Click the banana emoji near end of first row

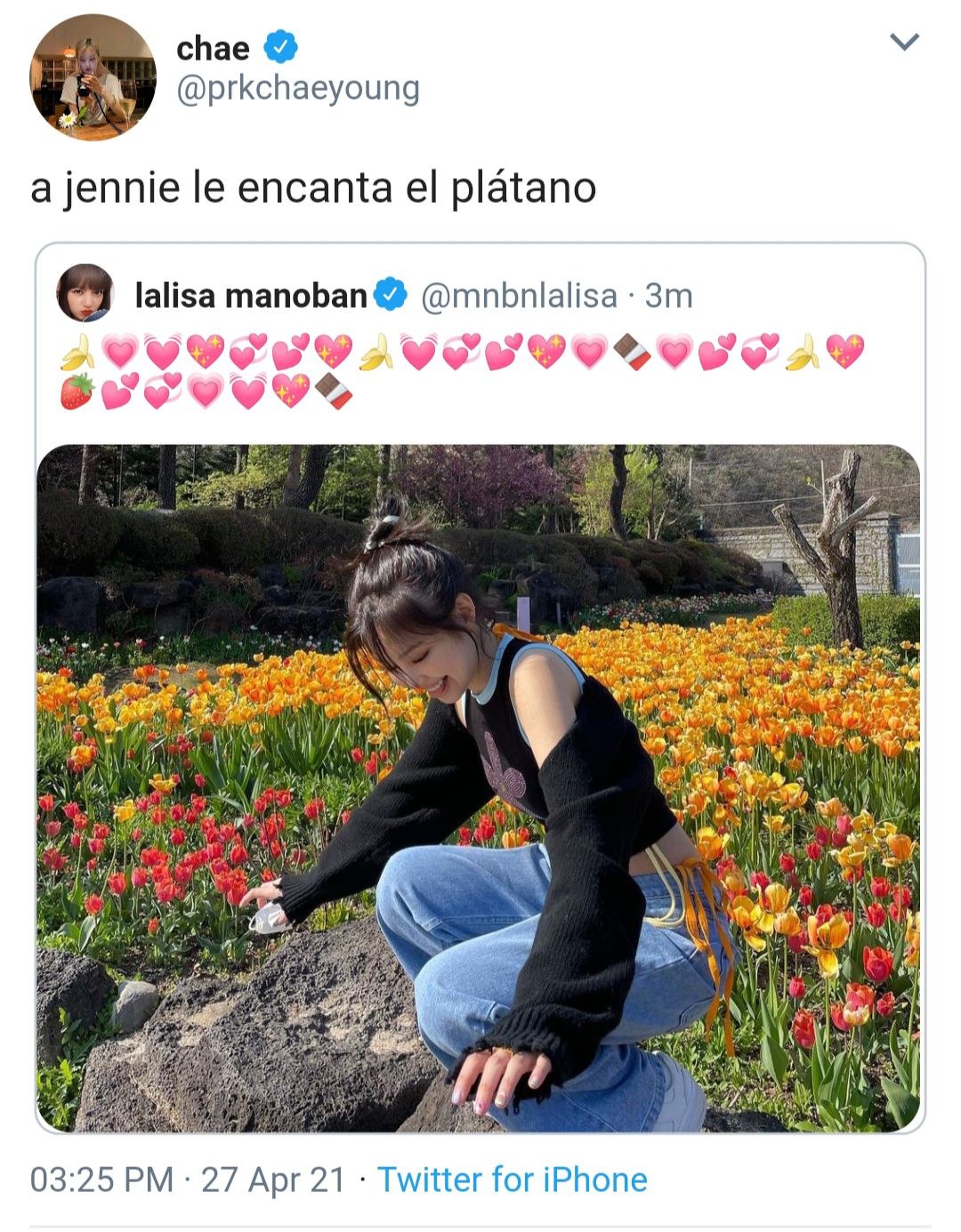[803, 352]
